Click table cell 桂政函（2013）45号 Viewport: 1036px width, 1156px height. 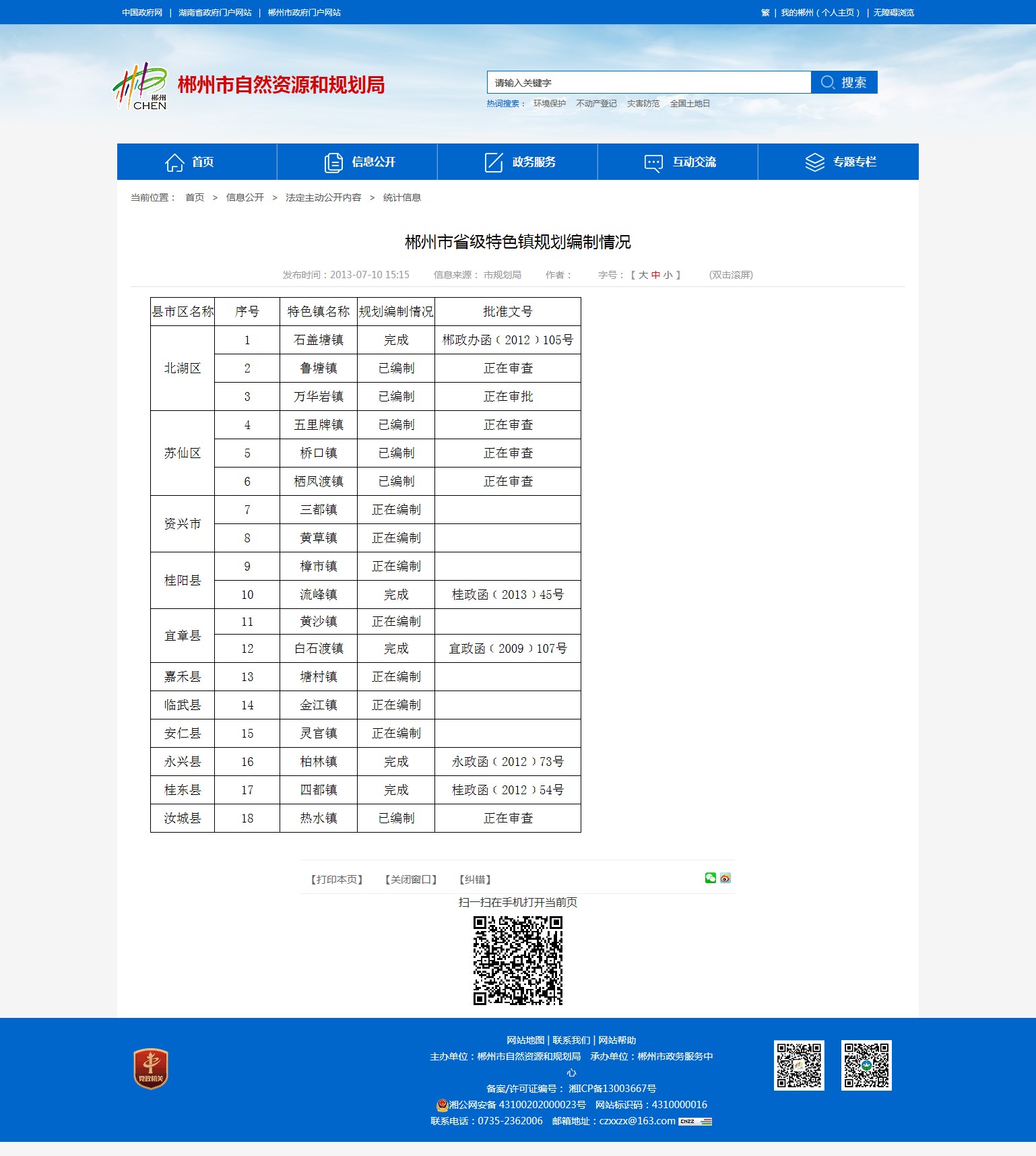tap(508, 595)
